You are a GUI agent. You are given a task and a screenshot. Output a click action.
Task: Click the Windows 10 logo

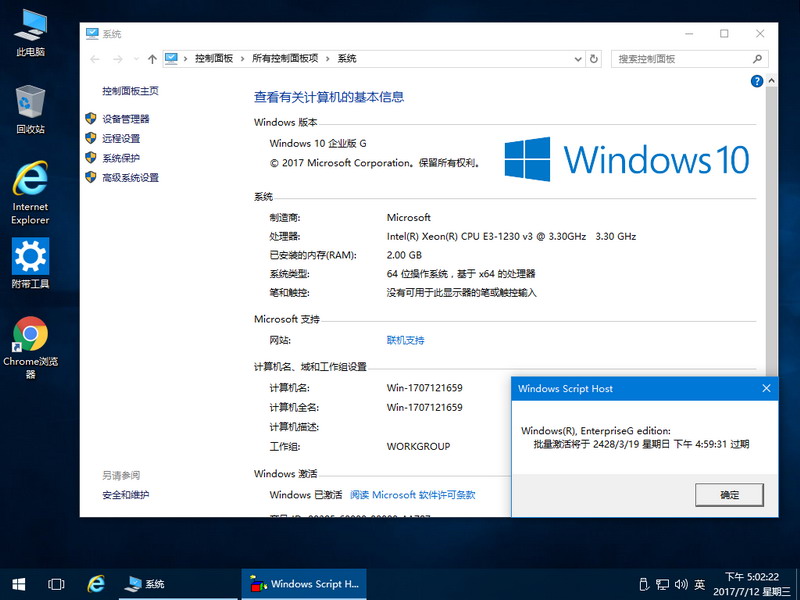coord(627,159)
